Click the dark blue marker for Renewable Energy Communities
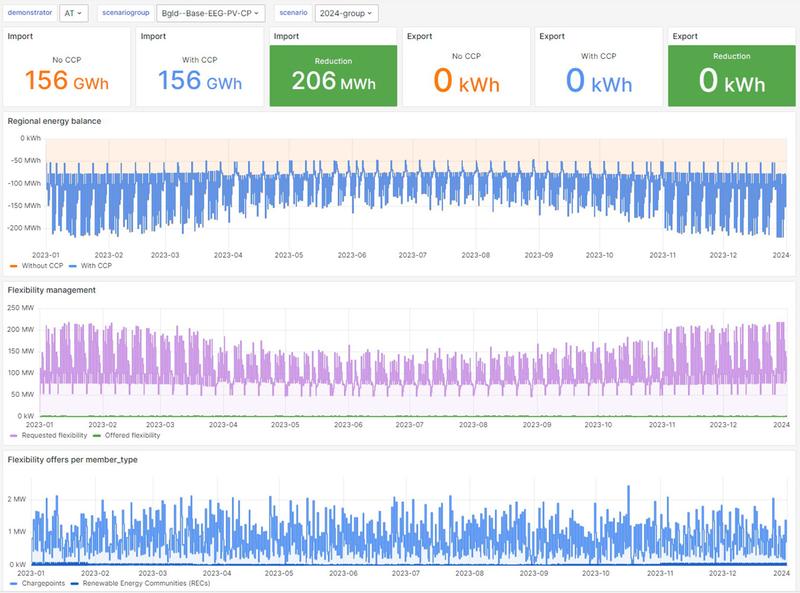Screen dimensions: 800x593 tap(74, 583)
